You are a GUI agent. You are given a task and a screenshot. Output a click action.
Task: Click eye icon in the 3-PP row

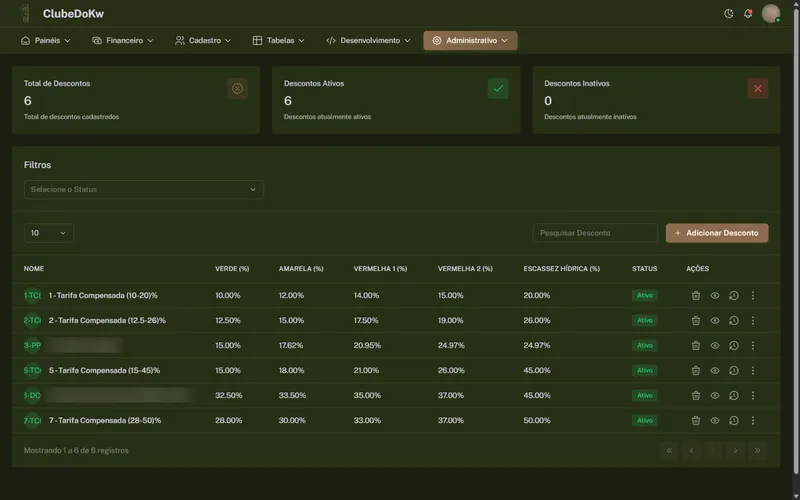click(715, 345)
